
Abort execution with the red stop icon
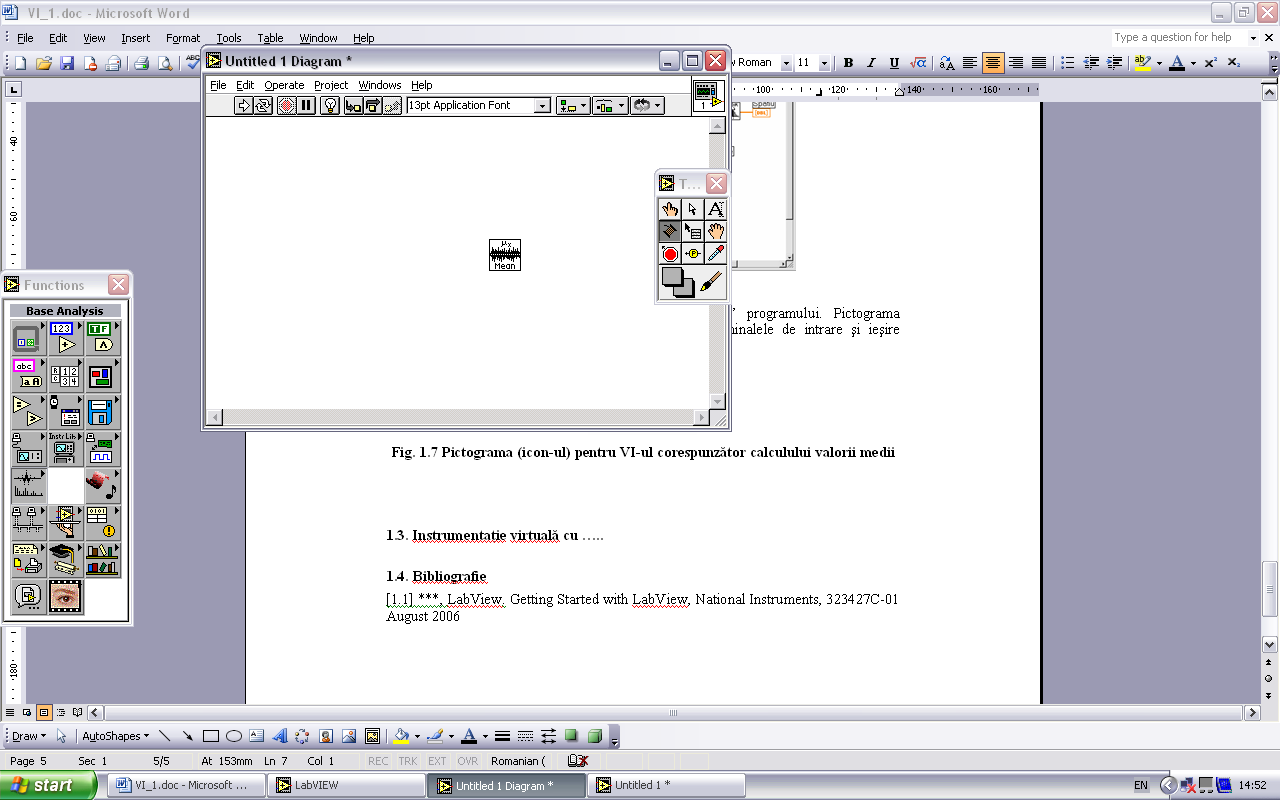coord(286,105)
